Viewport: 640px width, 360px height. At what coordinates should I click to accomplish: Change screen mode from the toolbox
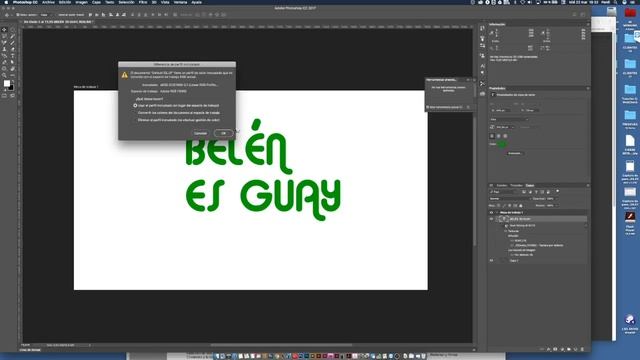coord(12,96)
